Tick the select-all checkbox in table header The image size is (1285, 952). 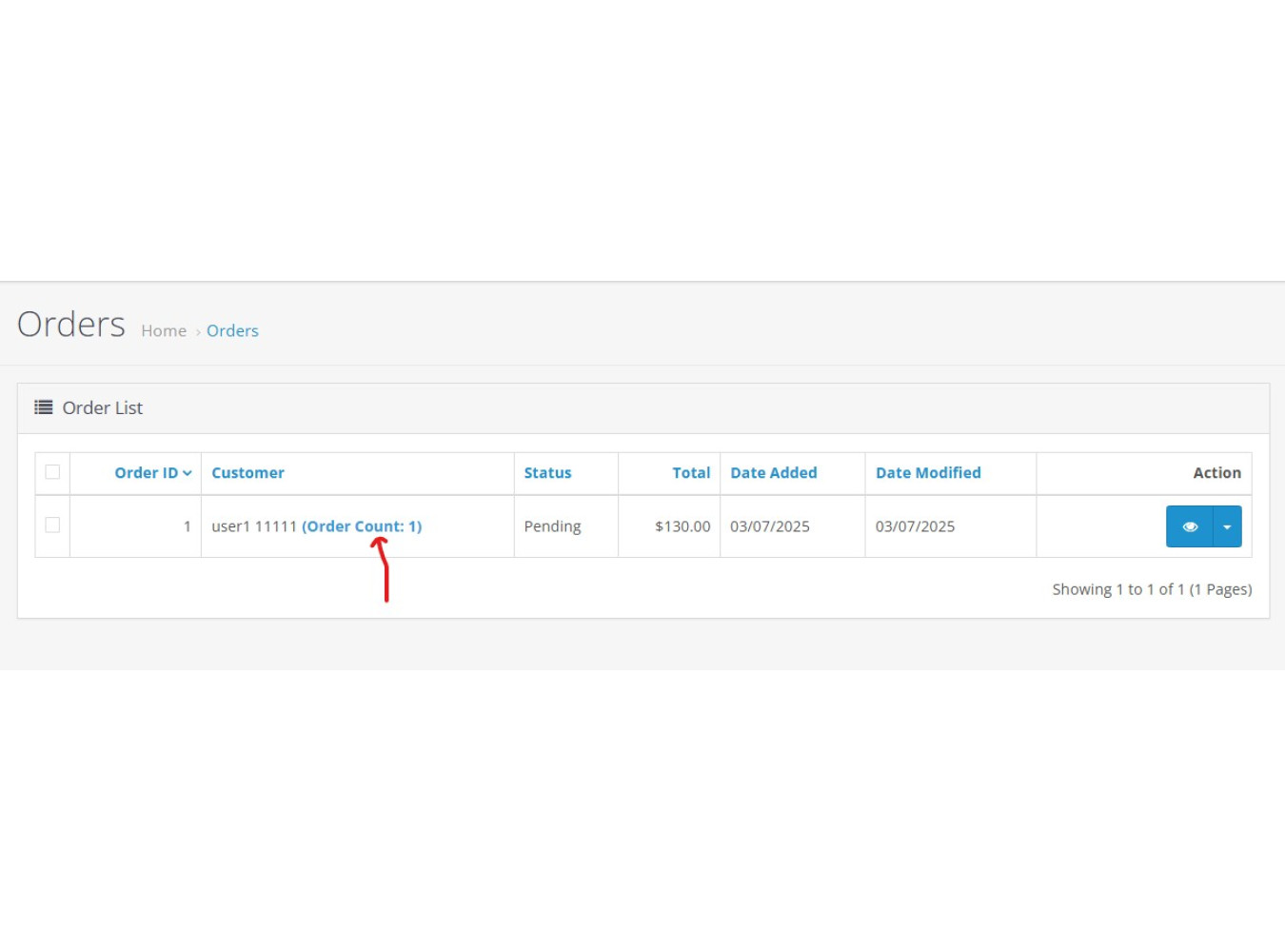coord(52,472)
